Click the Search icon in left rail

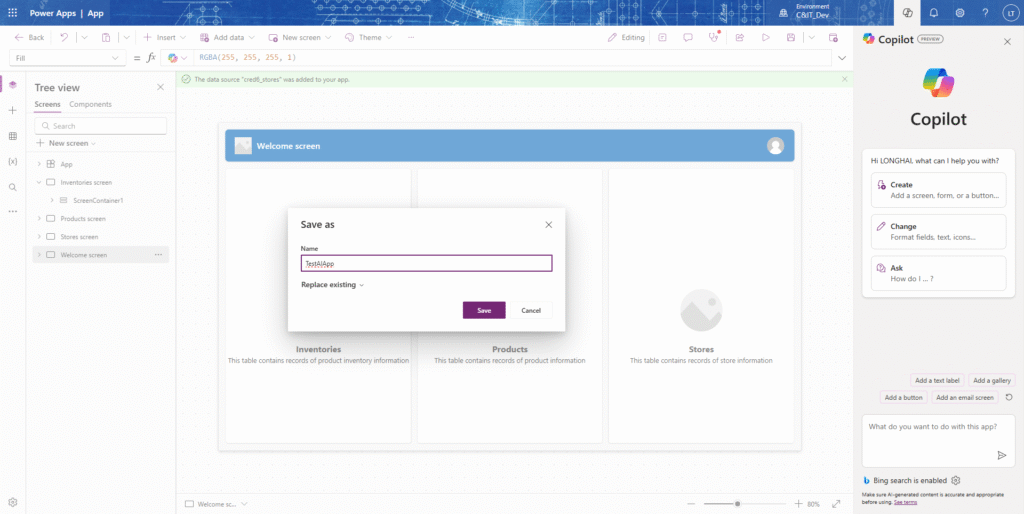tap(12, 187)
